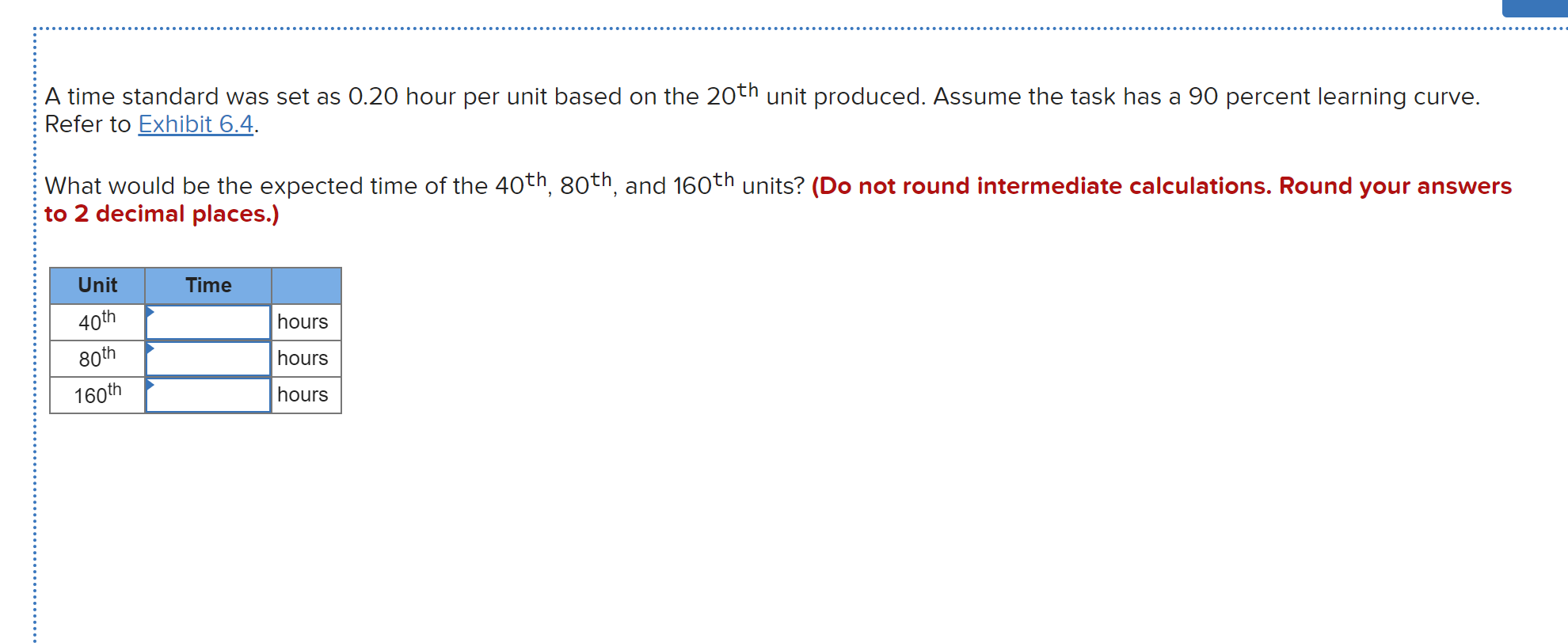Select the Unit column header cell
This screenshot has width=1568, height=643.
click(97, 285)
